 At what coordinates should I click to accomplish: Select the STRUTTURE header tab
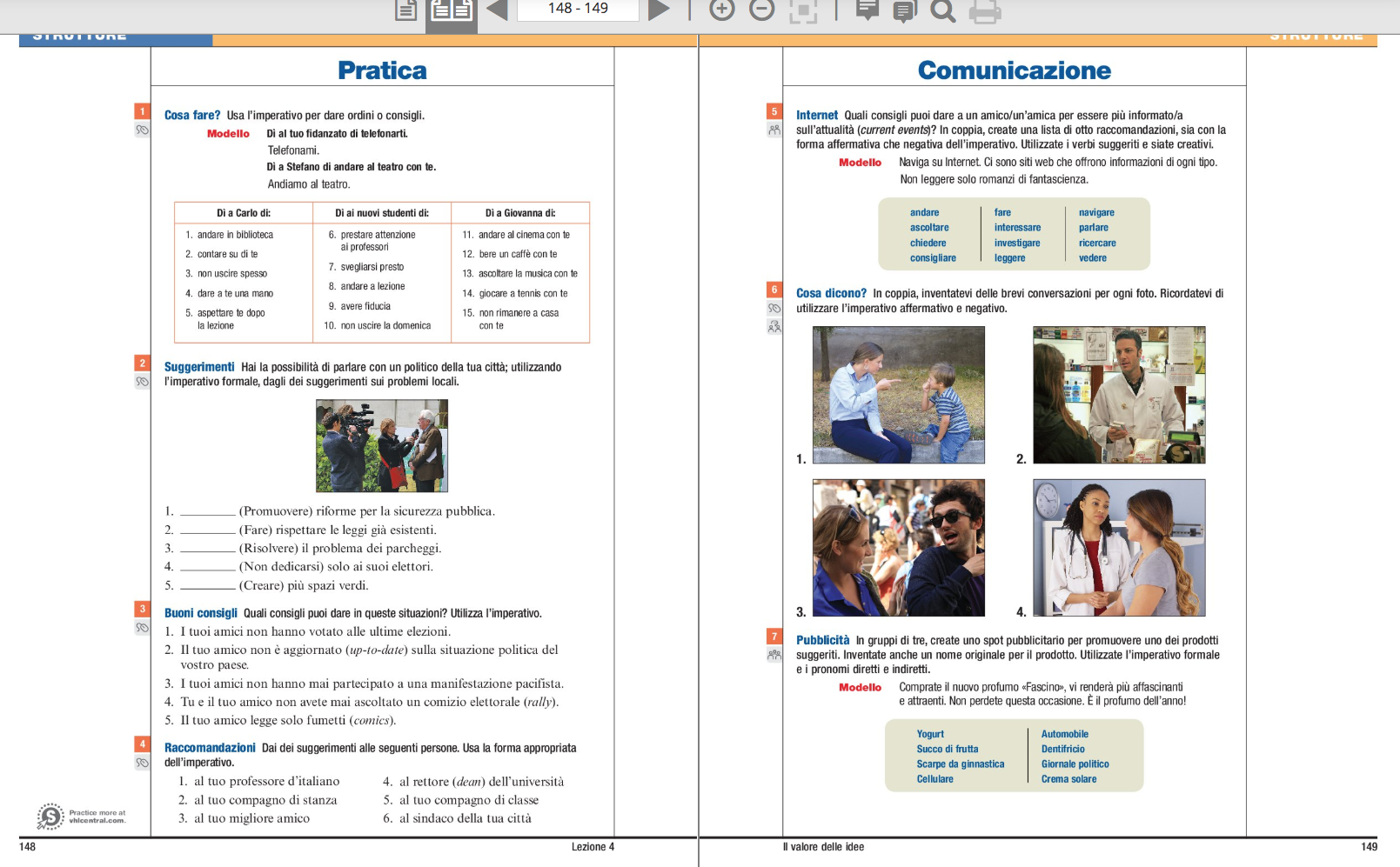click(x=77, y=36)
